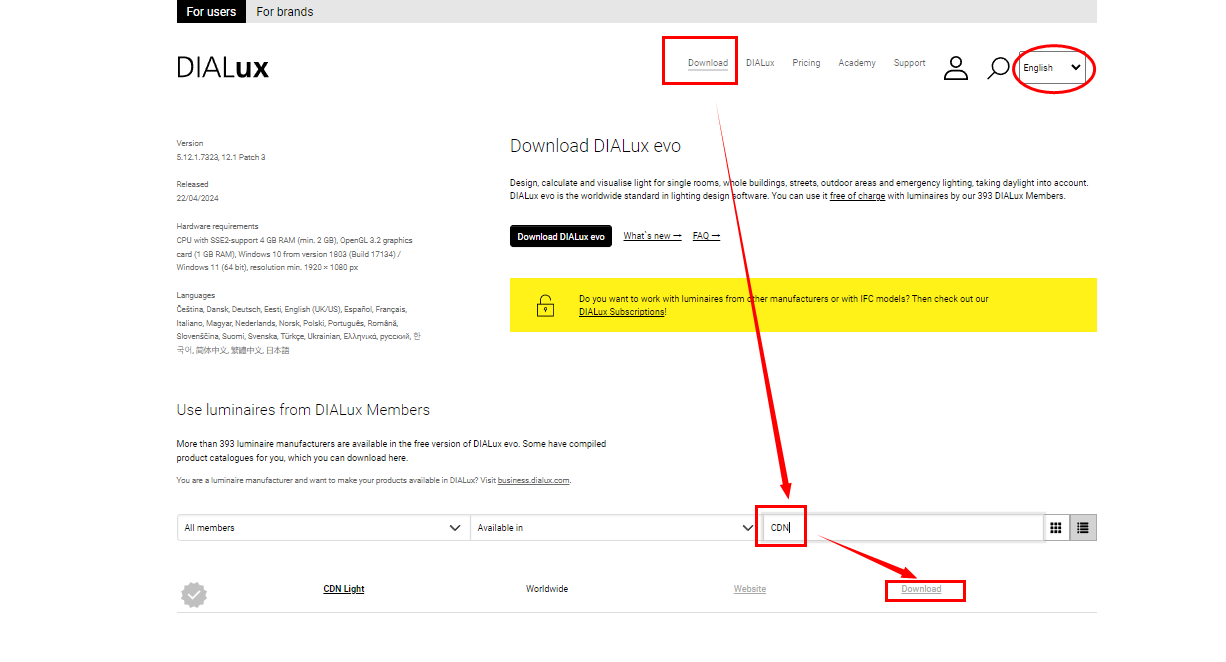Expand the Available in dropdown
The height and width of the screenshot is (662, 1226).
[x=613, y=527]
